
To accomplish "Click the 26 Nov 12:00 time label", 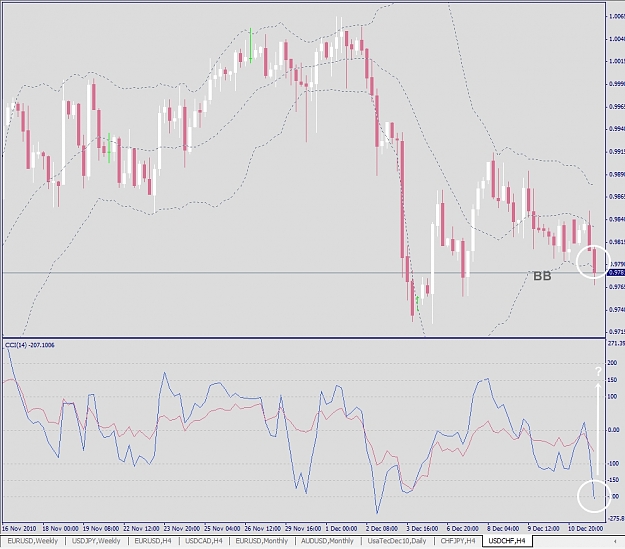I will pyautogui.click(x=262, y=528).
